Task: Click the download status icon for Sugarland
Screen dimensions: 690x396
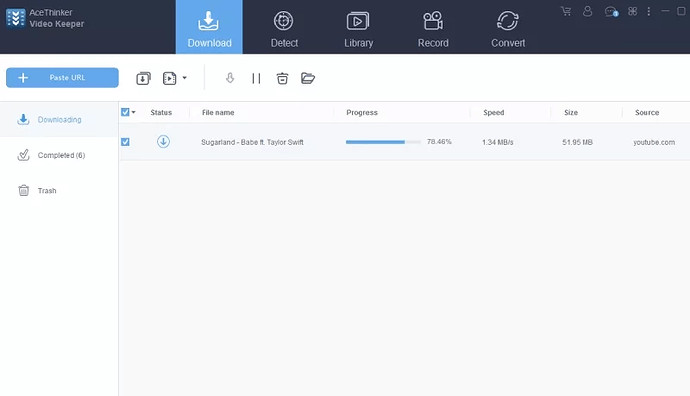Action: (x=163, y=142)
